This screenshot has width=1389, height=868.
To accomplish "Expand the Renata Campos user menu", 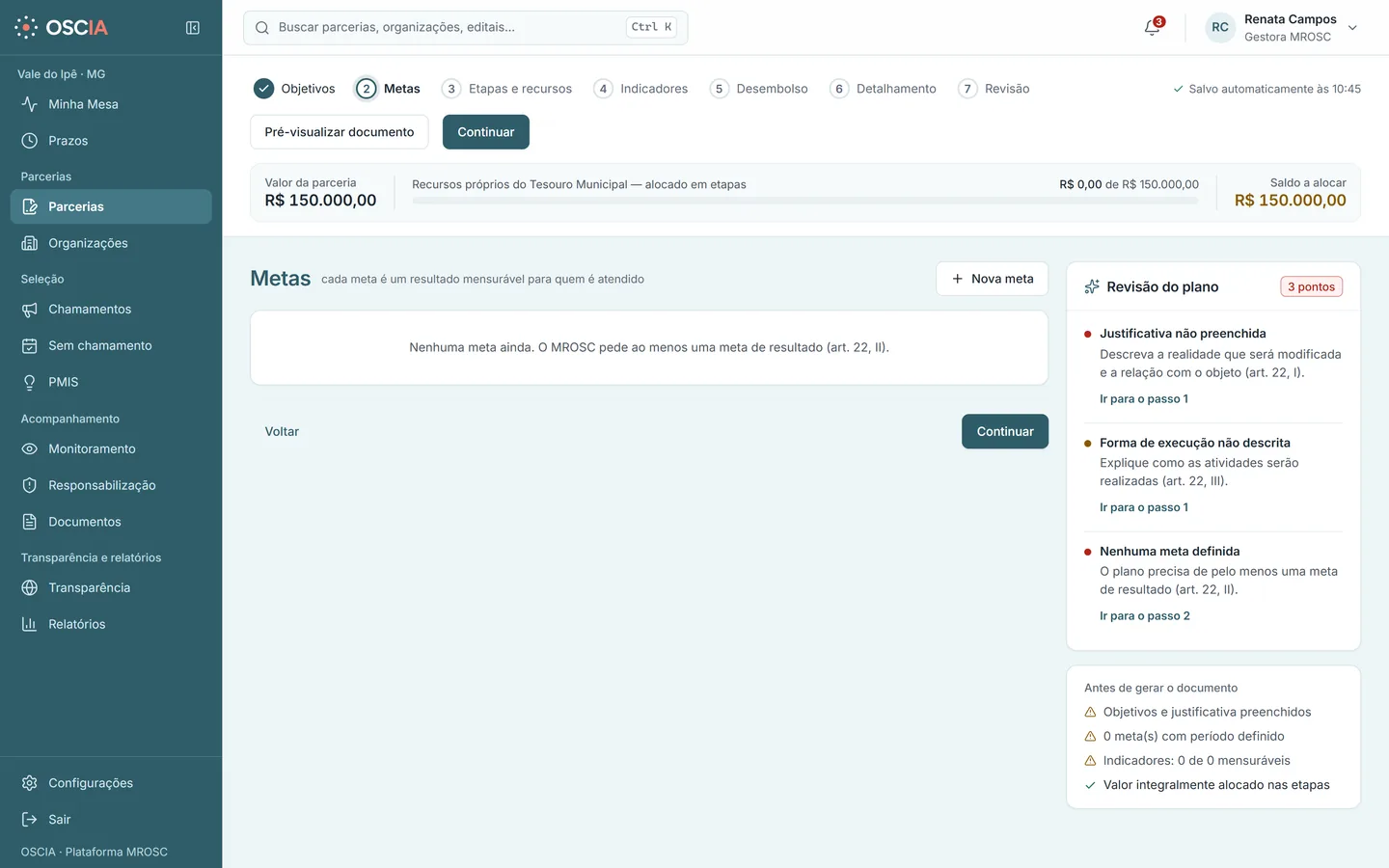I will coord(1283,28).
